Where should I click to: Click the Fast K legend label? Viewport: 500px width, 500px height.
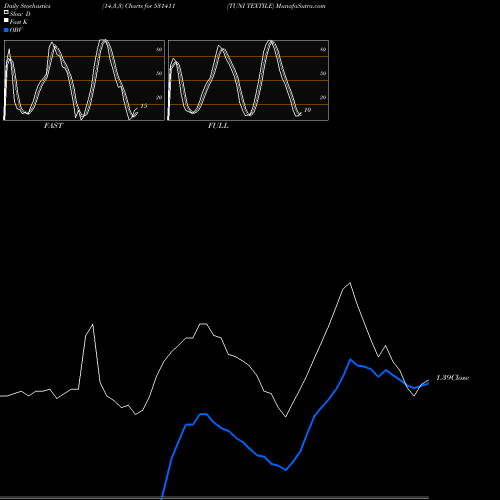coord(19,22)
